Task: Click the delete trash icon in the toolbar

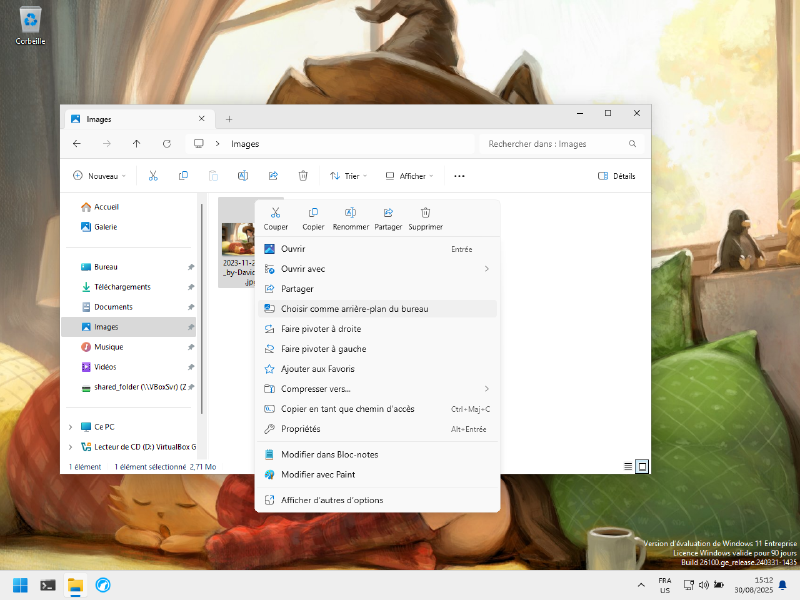Action: 303,175
